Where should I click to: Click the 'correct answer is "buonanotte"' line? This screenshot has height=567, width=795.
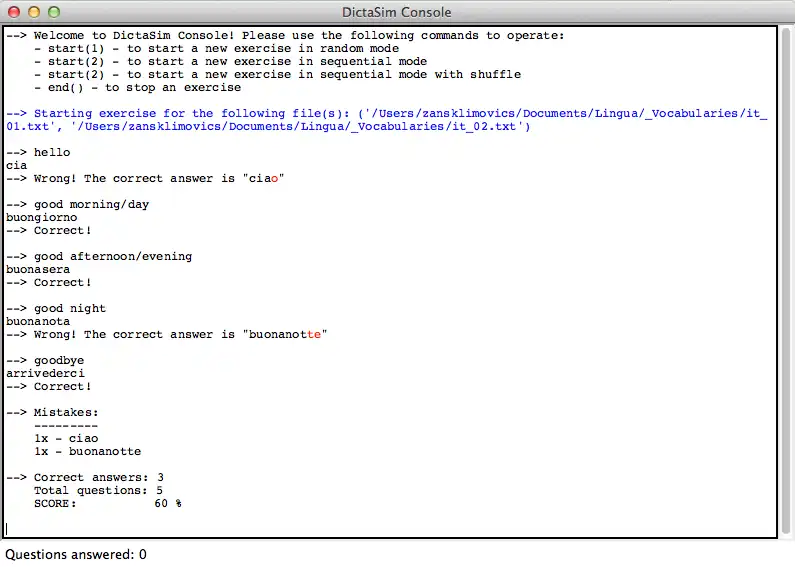tap(167, 335)
